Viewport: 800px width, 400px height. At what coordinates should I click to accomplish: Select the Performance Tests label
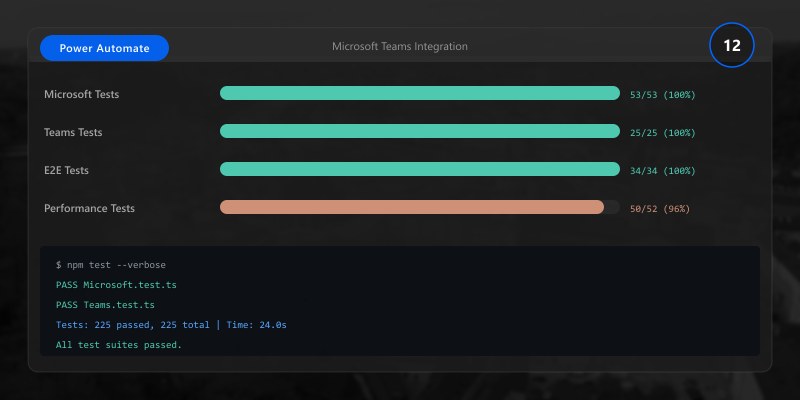coord(89,208)
